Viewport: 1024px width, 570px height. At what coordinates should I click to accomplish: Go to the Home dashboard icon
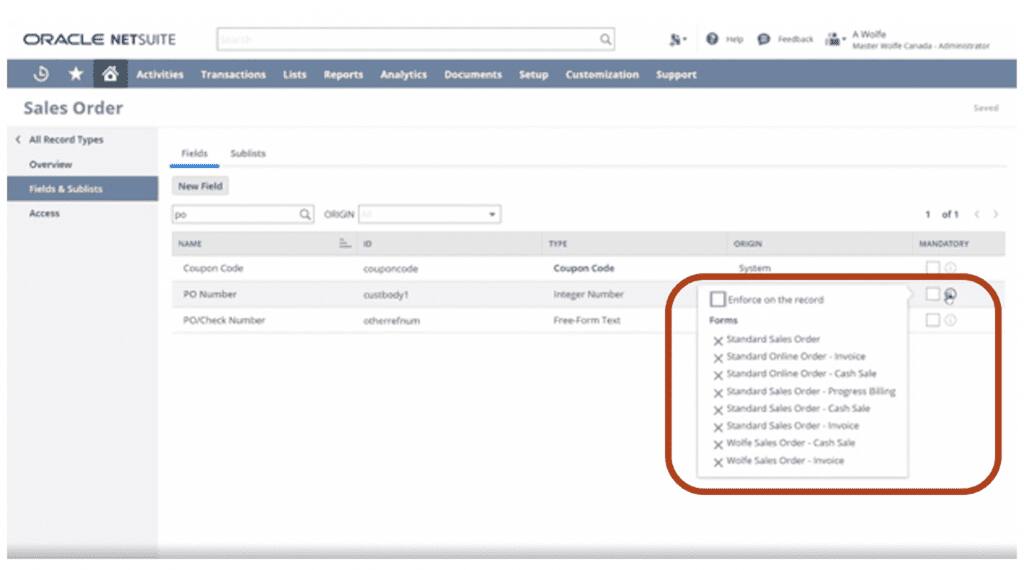tap(110, 74)
